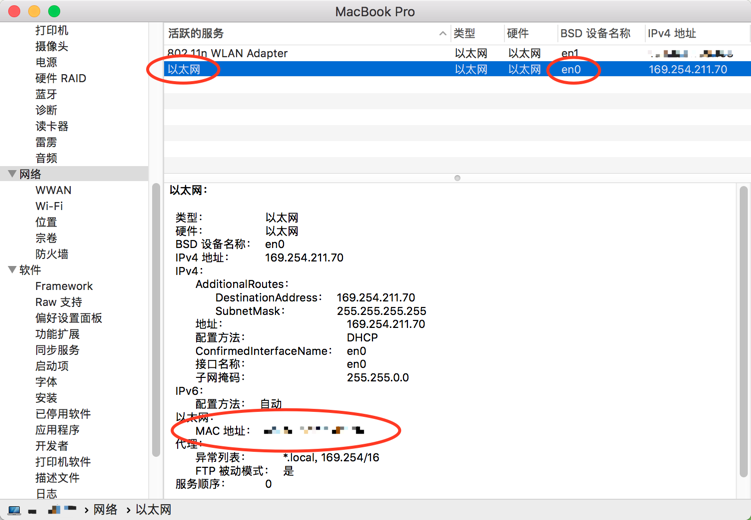Select Wi-Fi in the sidebar

click(x=49, y=206)
